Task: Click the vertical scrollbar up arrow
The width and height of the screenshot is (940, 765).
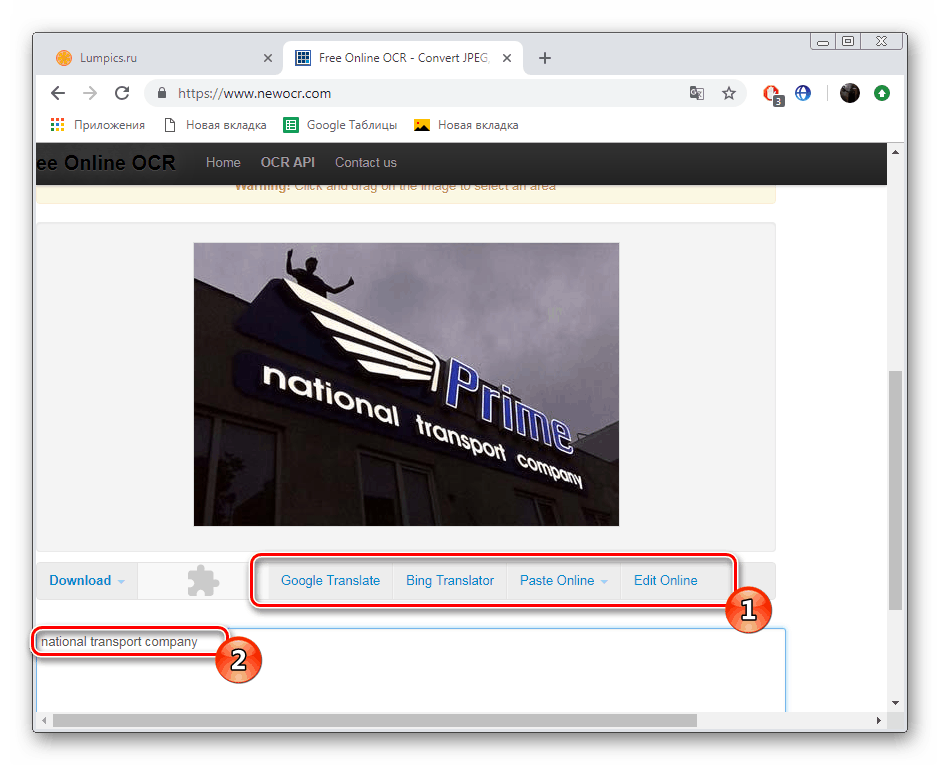Action: 895,152
